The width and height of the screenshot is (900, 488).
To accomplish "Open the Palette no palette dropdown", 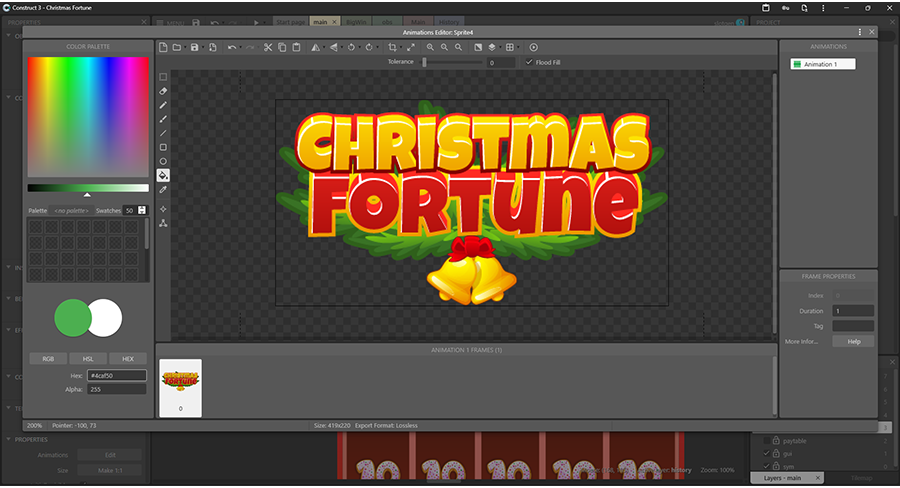I will click(72, 210).
